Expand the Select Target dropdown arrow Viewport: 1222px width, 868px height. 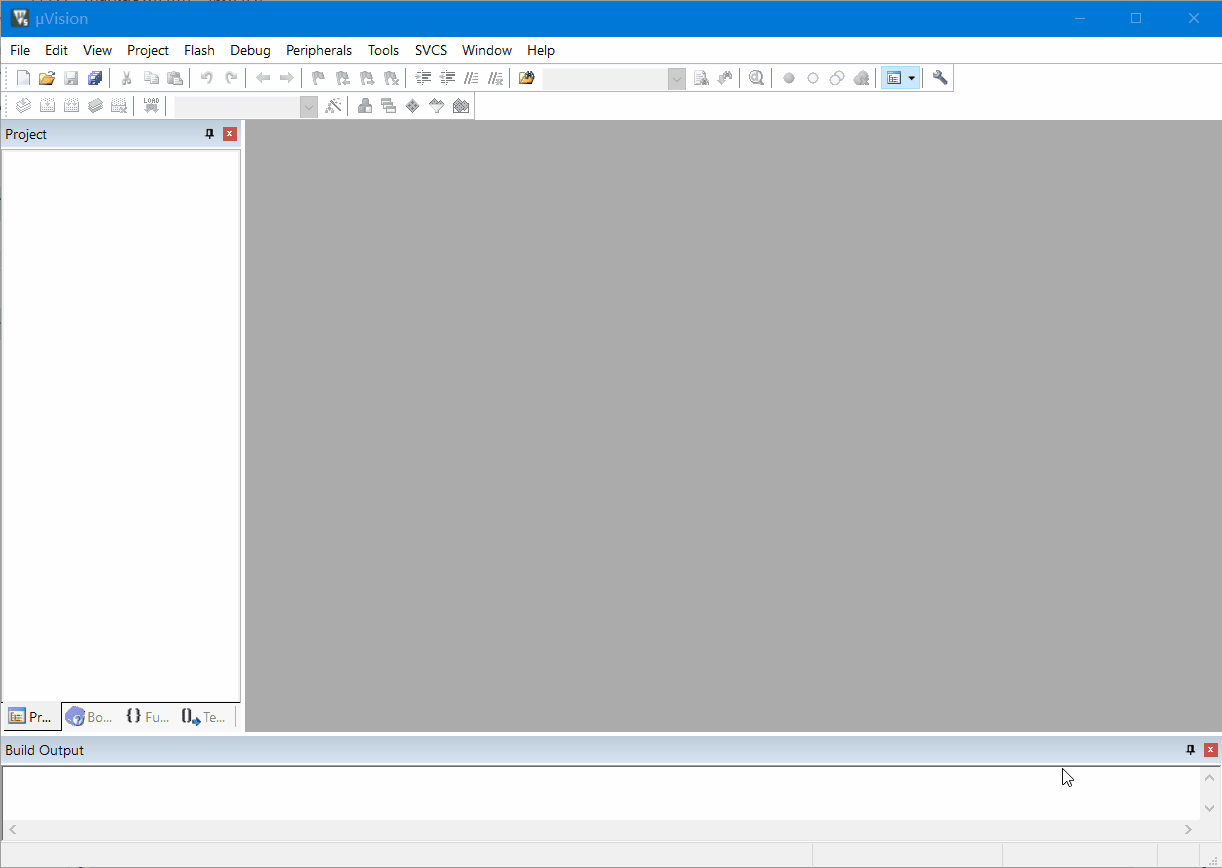pyautogui.click(x=309, y=106)
